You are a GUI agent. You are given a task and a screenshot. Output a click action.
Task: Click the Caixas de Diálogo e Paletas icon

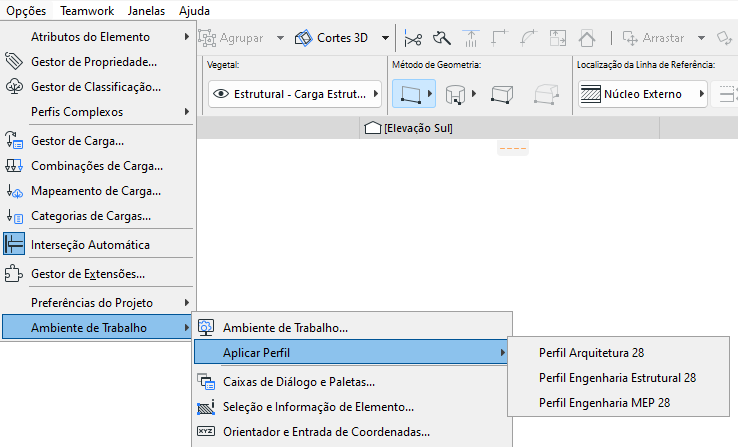coord(206,381)
